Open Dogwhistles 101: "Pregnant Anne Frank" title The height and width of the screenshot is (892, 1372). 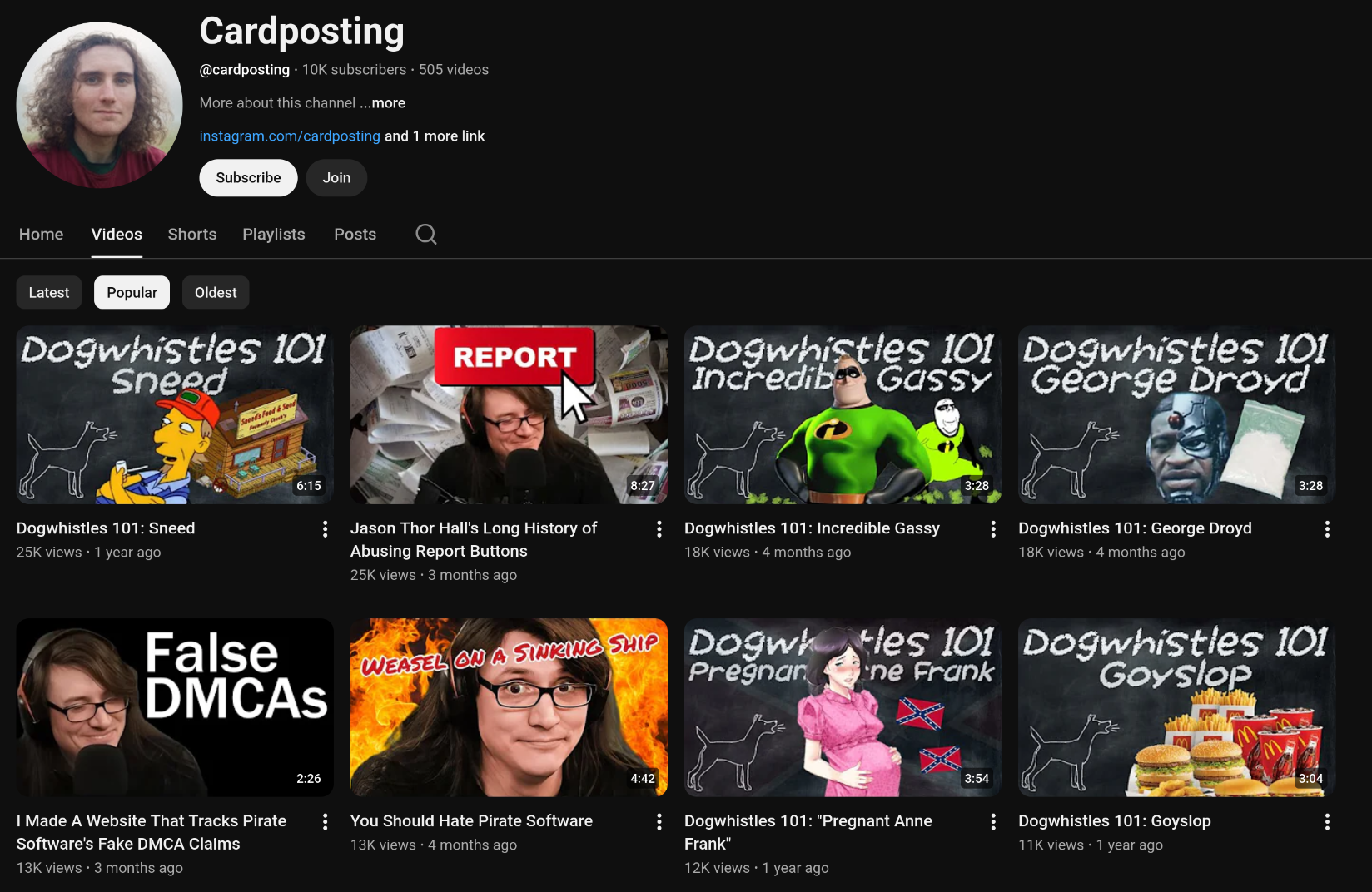[808, 833]
